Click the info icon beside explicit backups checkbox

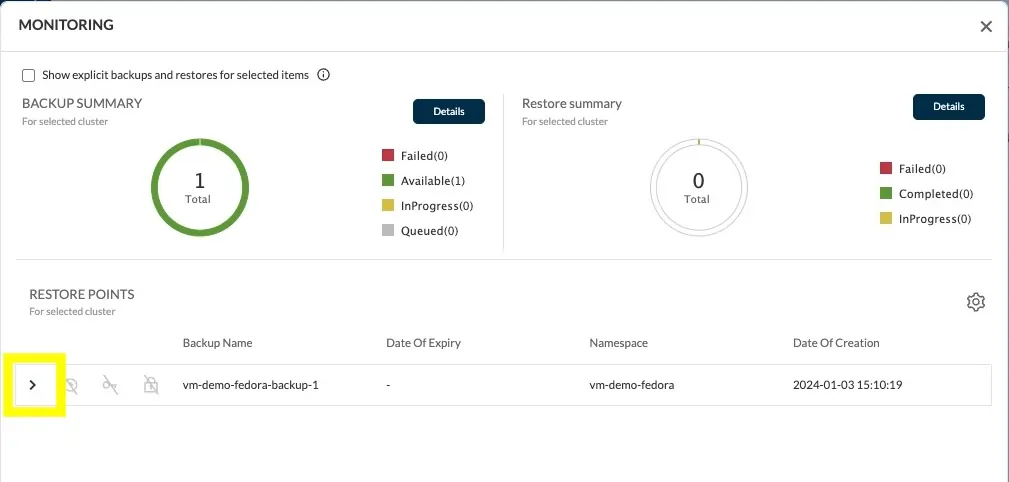pyautogui.click(x=324, y=75)
